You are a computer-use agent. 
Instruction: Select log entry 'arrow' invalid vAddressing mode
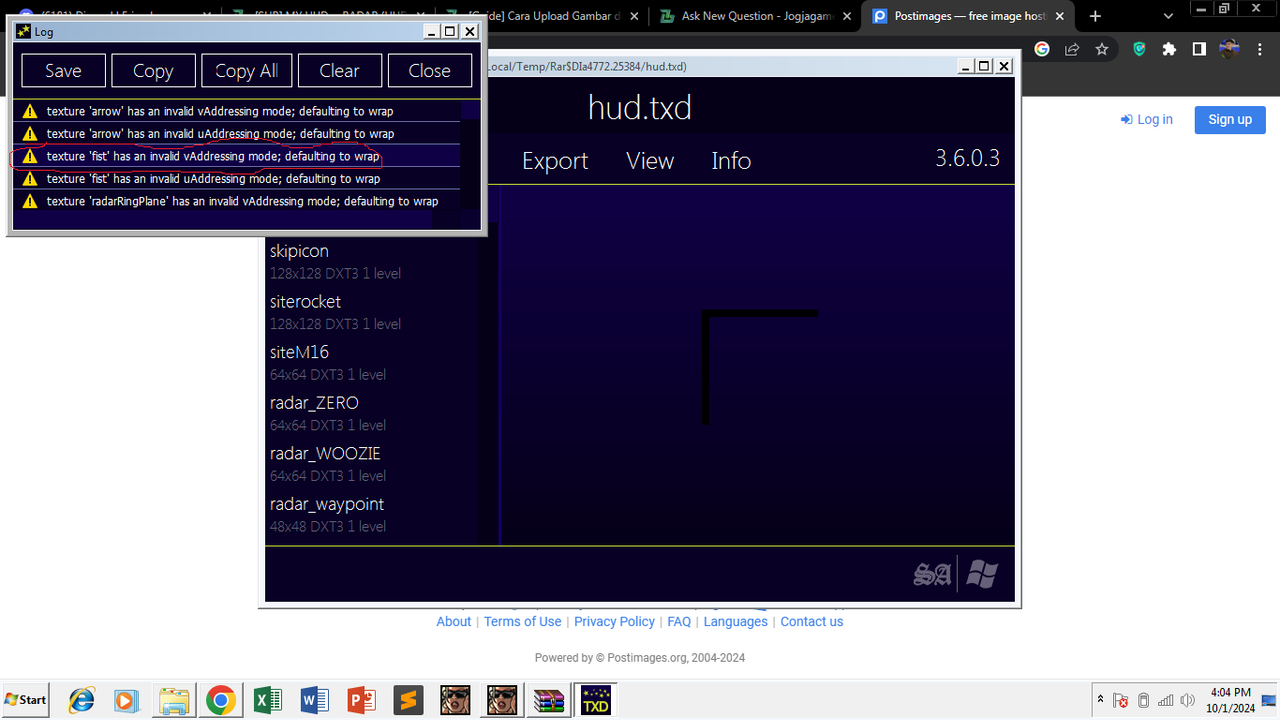point(237,111)
